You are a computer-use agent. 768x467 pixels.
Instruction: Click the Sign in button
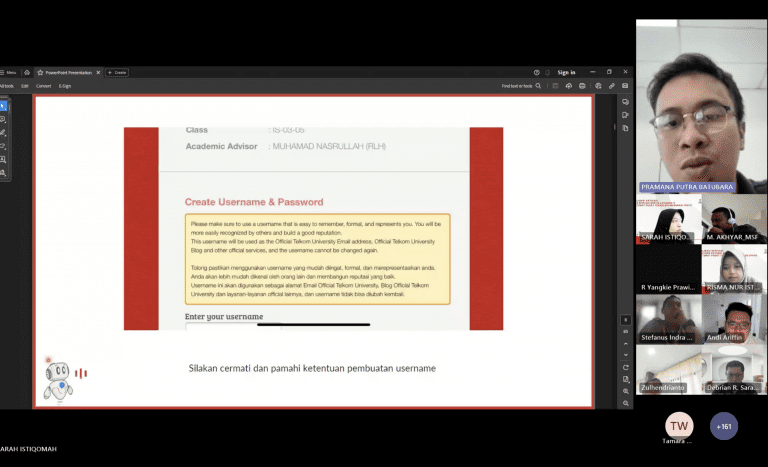click(566, 73)
